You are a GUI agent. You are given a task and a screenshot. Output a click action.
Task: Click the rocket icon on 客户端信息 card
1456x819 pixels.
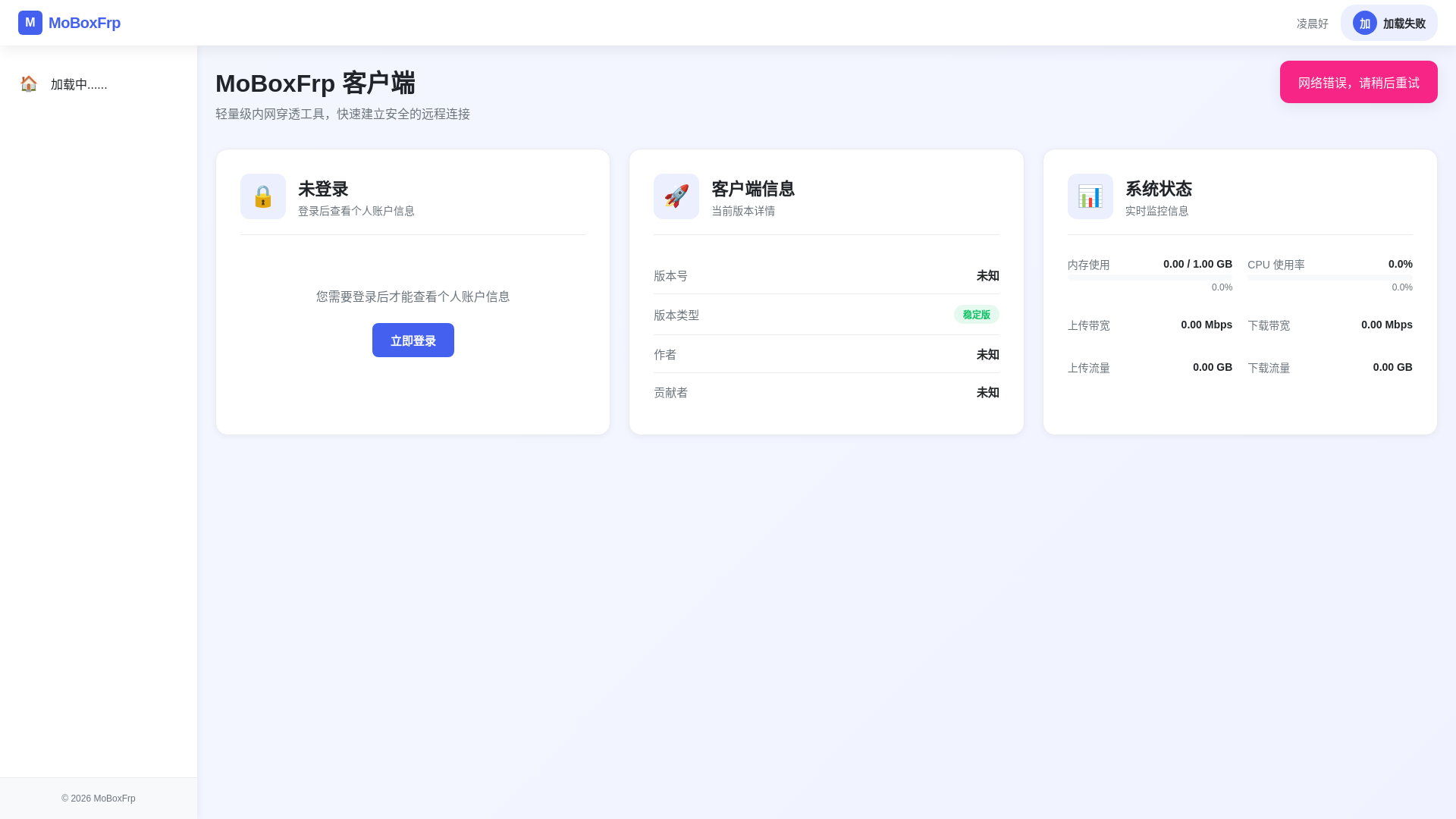point(676,196)
